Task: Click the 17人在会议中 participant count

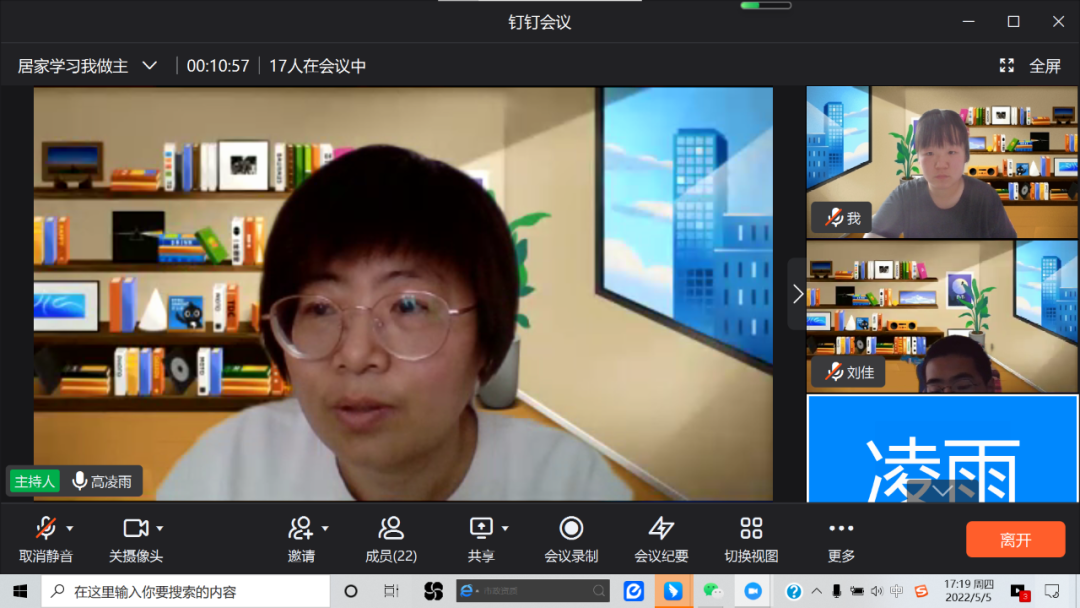Action: click(317, 66)
